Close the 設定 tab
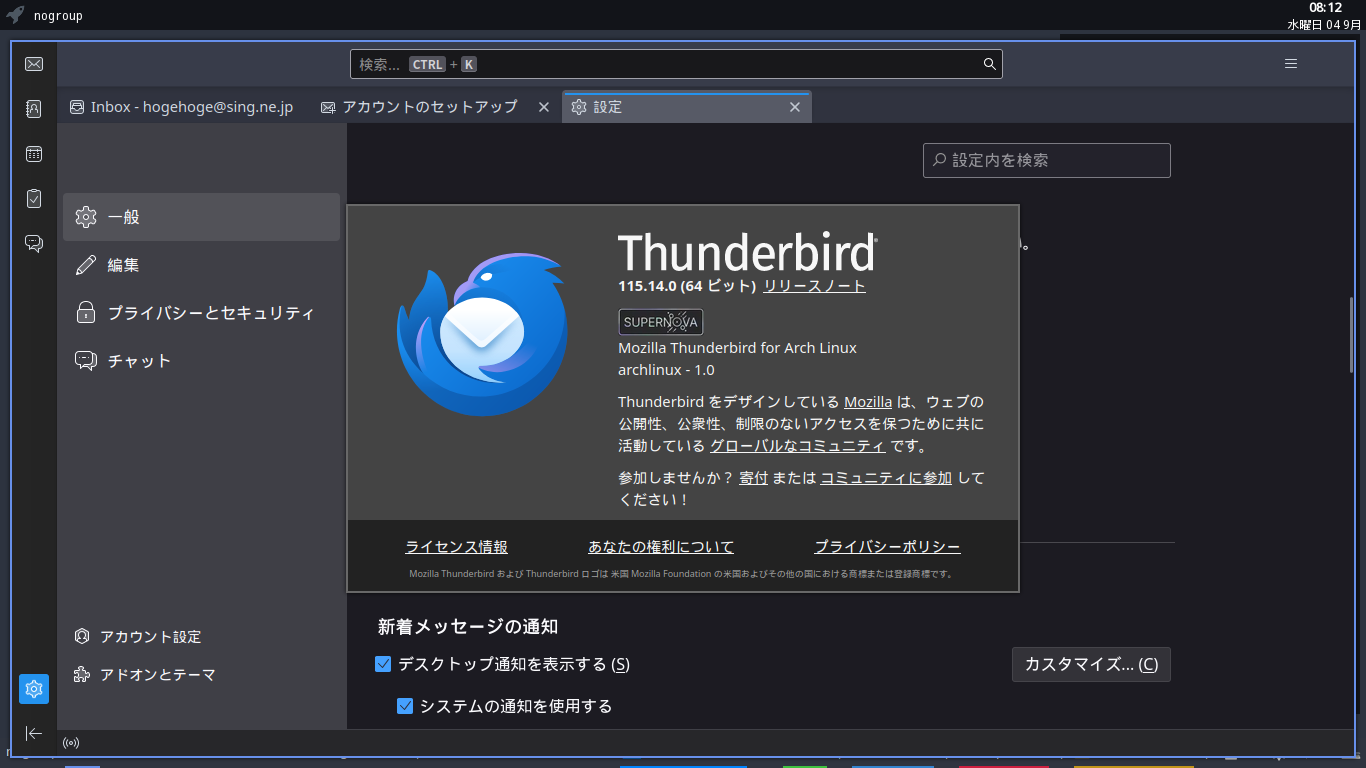 795,107
